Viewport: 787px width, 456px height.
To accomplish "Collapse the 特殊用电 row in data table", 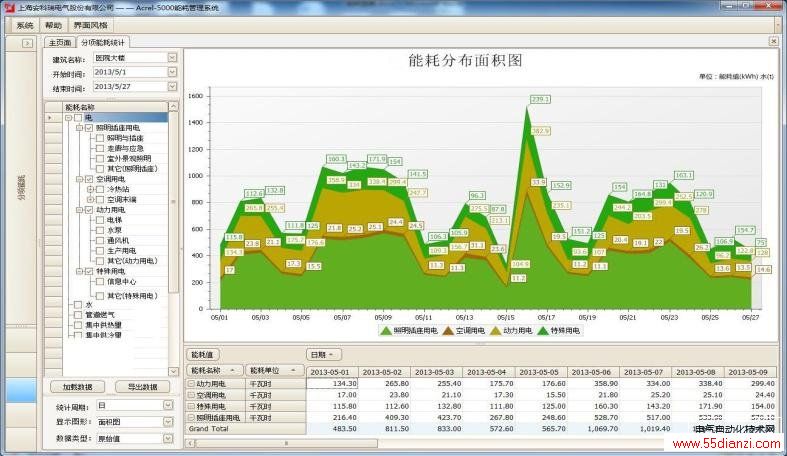I will pos(191,406).
